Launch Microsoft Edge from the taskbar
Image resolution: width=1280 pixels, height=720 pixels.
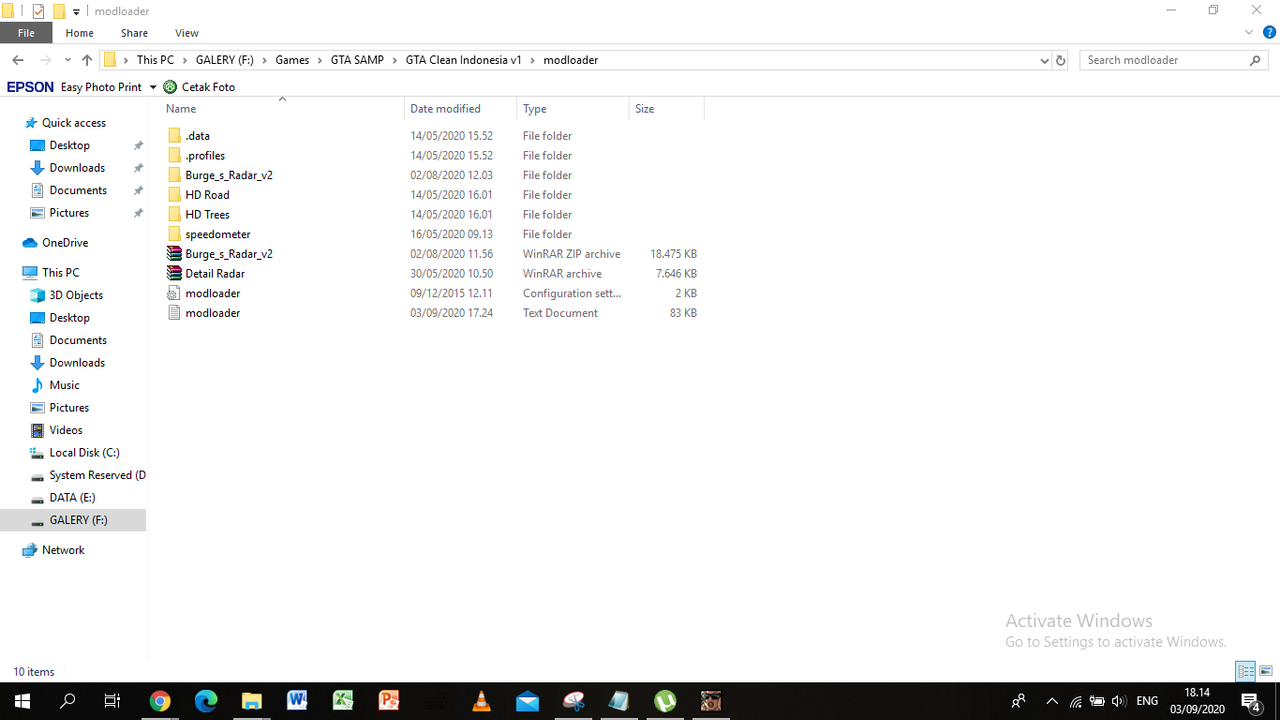206,701
